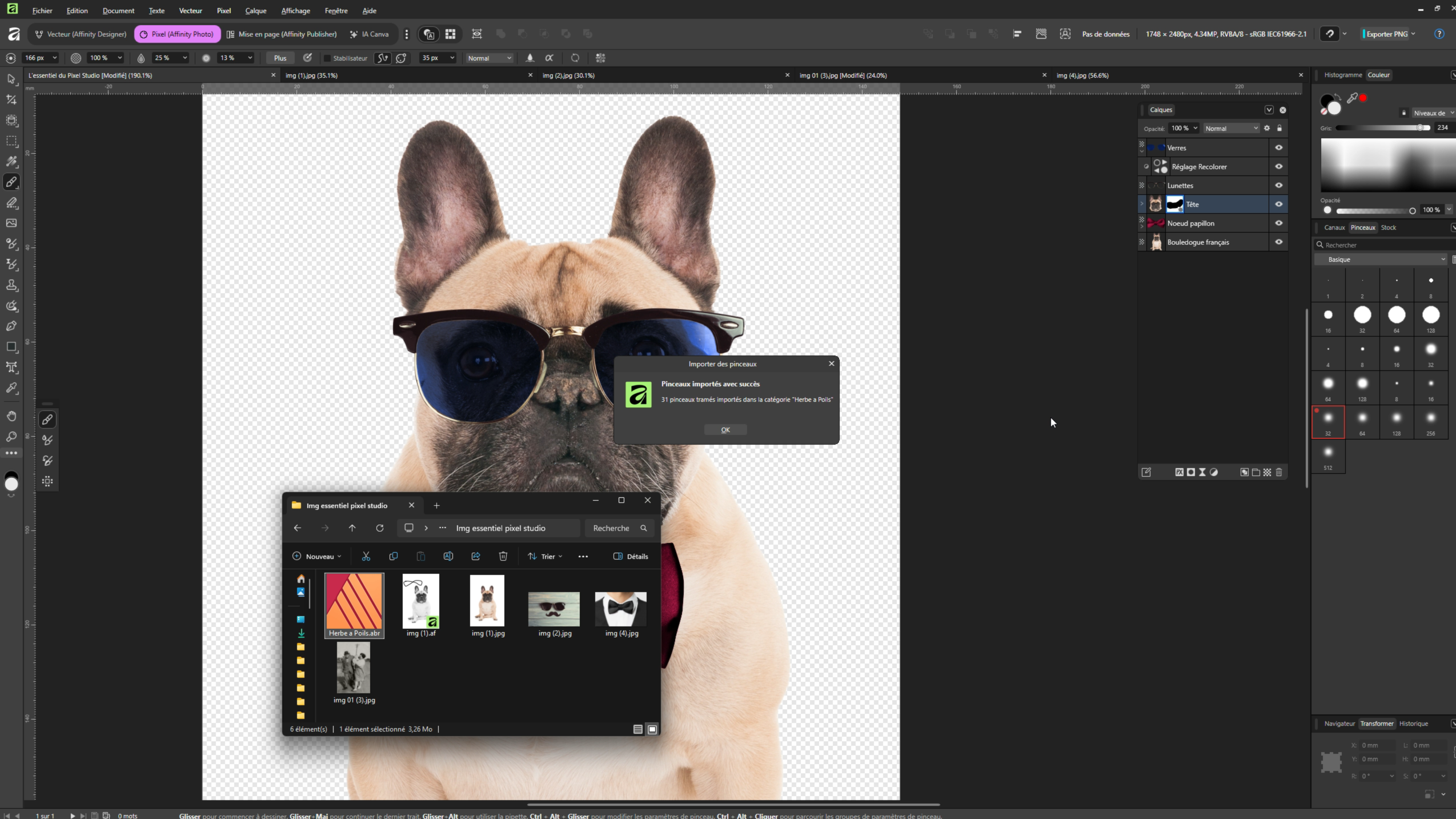This screenshot has height=819, width=1456.
Task: Select the Paint Brush tool
Action: [x=11, y=182]
